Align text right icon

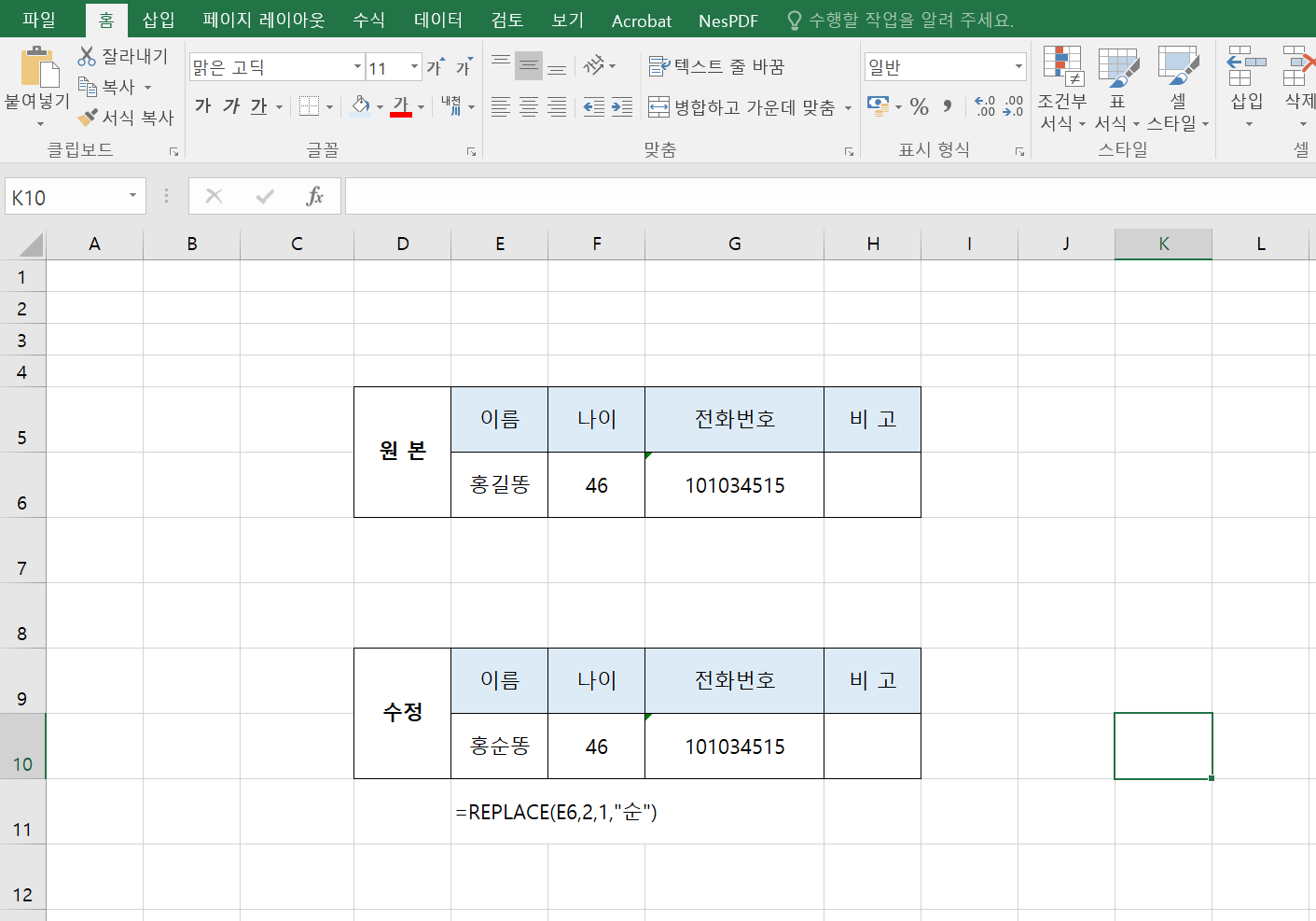click(x=557, y=107)
